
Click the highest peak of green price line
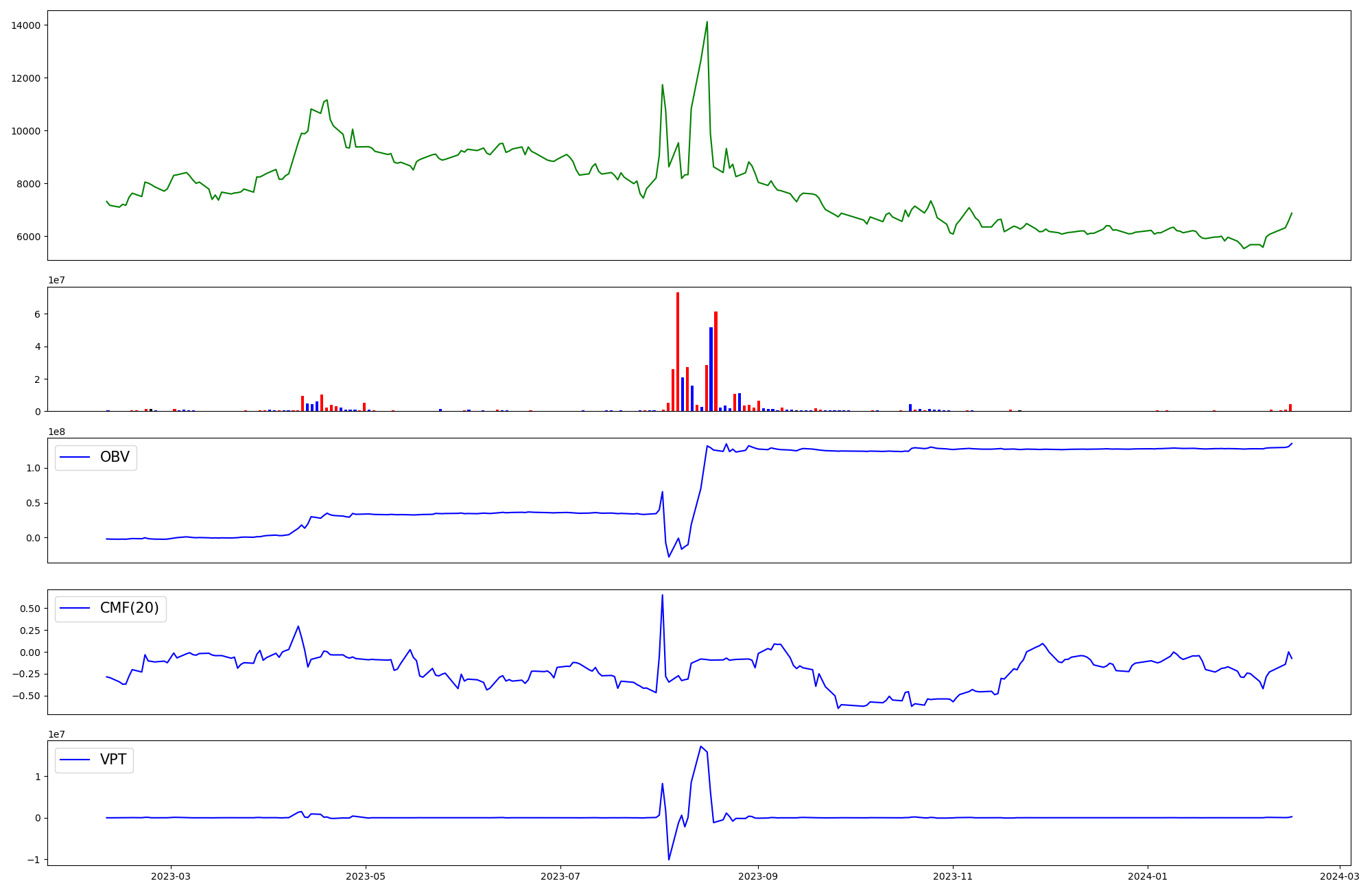click(x=707, y=22)
